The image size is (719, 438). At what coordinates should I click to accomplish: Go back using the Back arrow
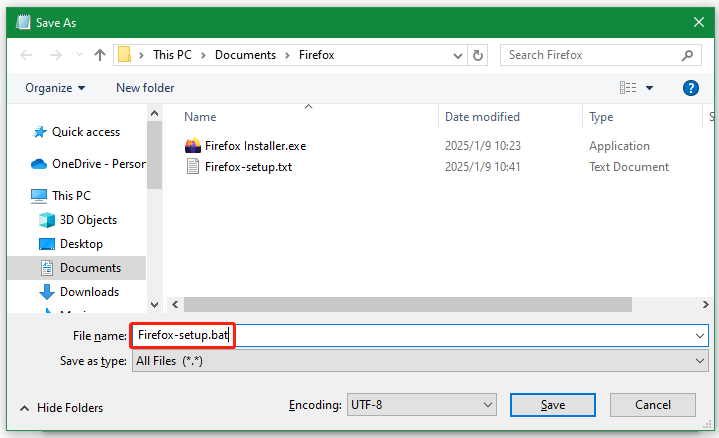click(x=27, y=55)
